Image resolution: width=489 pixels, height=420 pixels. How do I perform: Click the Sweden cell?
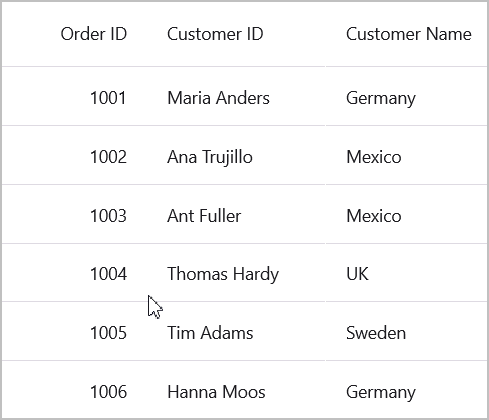406,331
